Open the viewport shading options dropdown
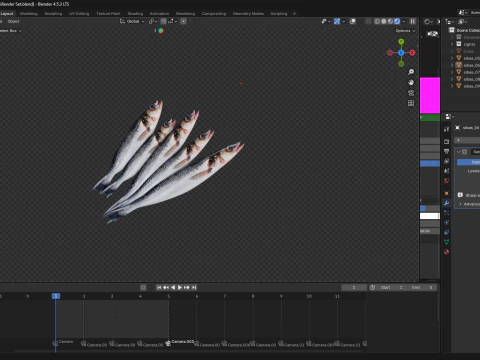Viewport: 480px width, 360px height. [x=404, y=21]
